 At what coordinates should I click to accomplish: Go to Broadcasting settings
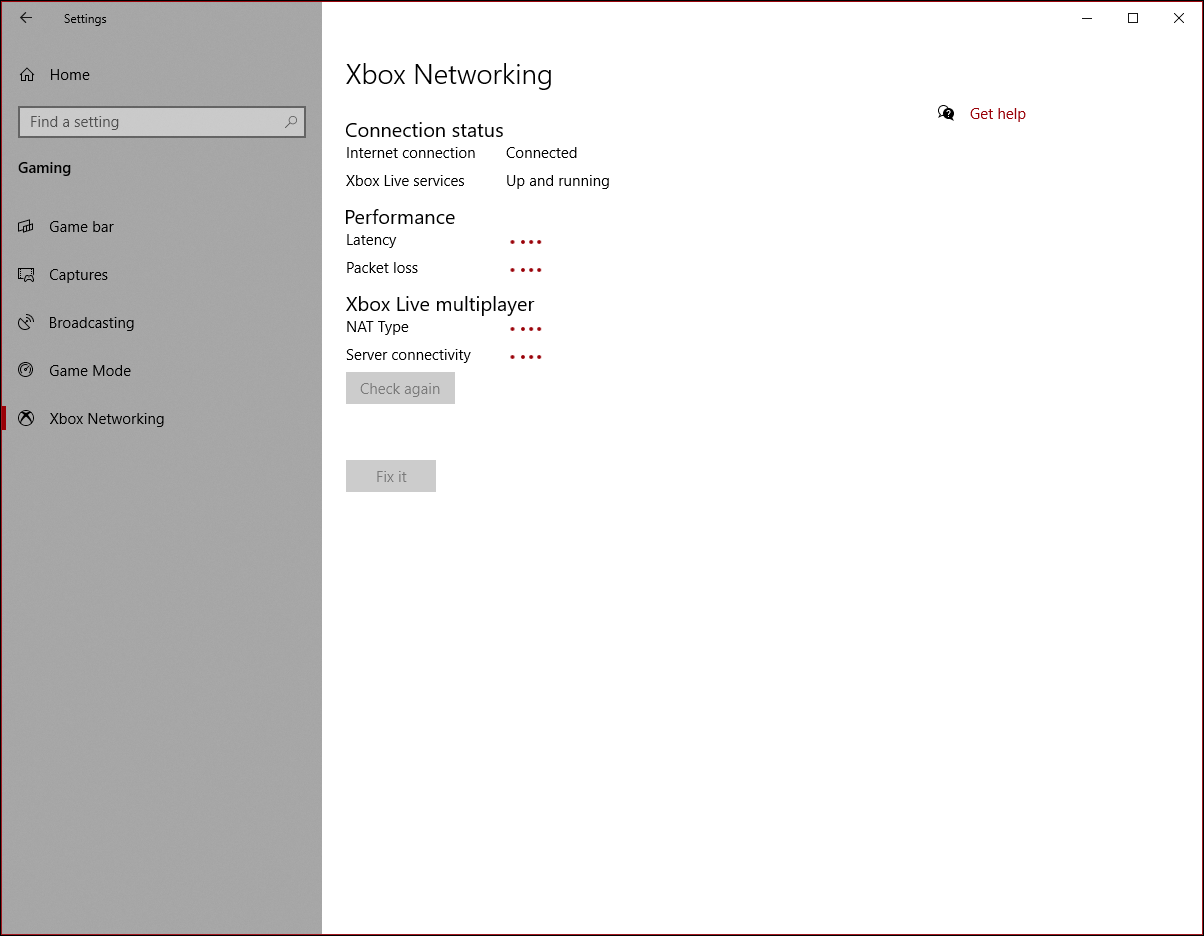[x=91, y=323]
